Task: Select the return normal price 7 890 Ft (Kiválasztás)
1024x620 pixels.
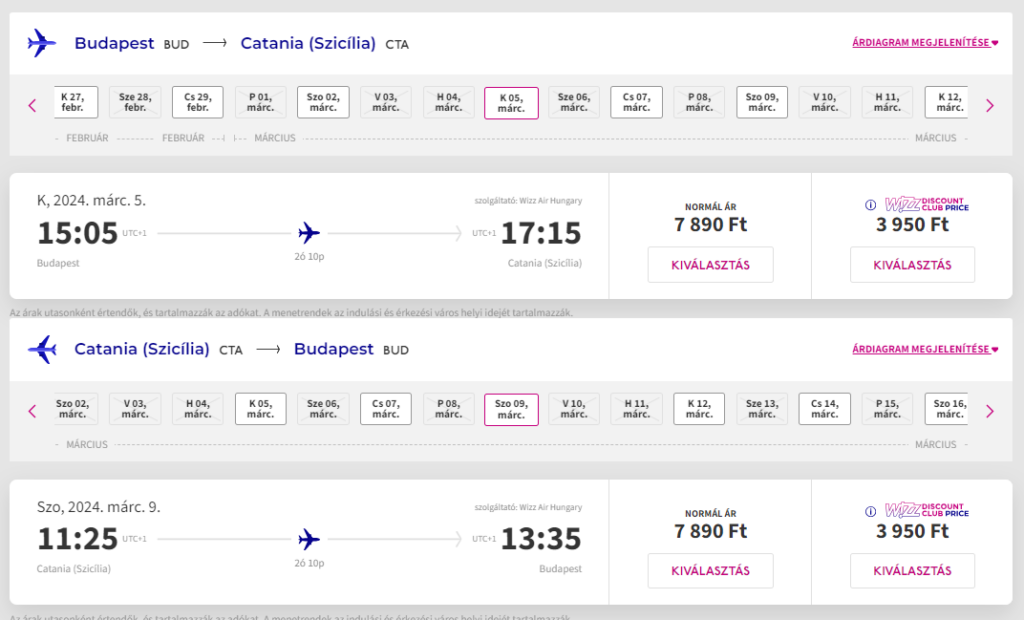Action: (711, 570)
